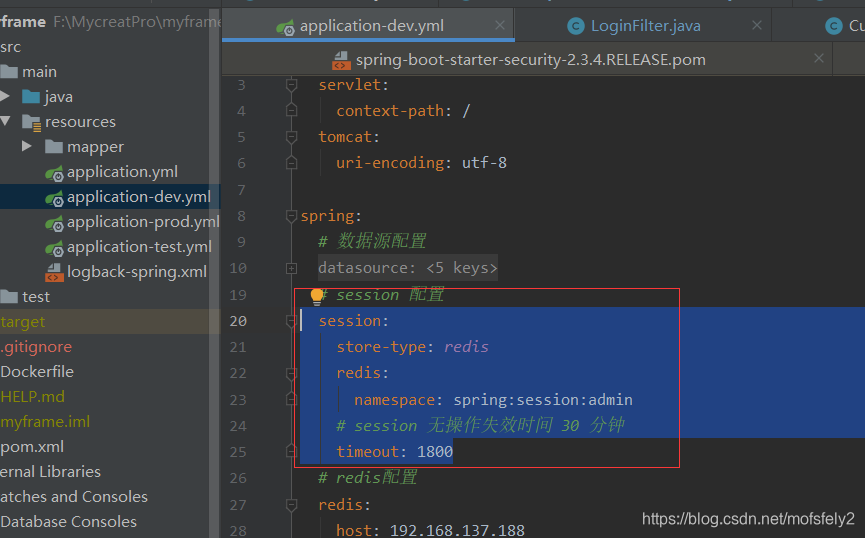The image size is (865, 538).
Task: Select the java source folder
Action: point(58,97)
